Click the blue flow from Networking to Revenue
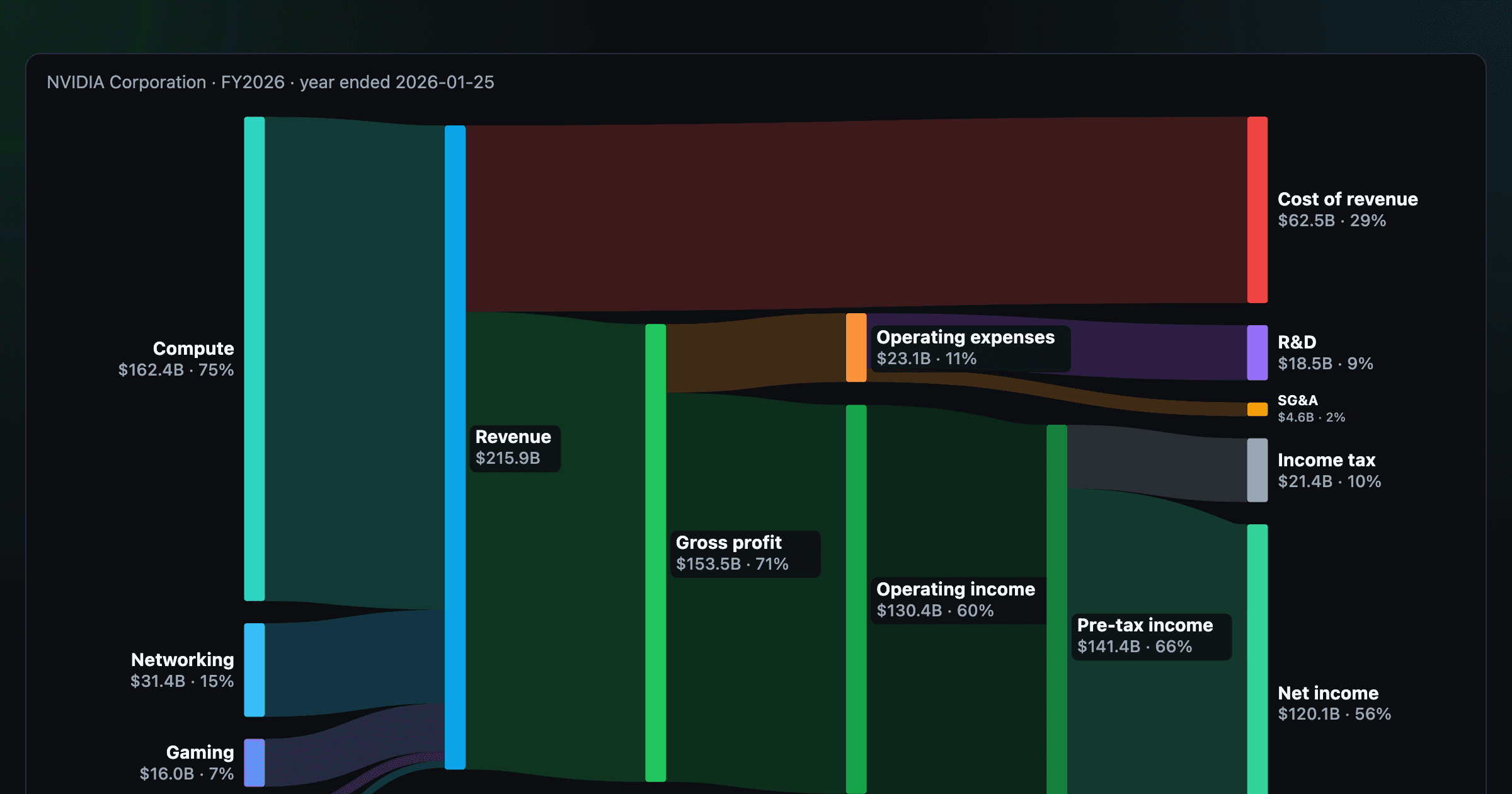This screenshot has height=794, width=1512. pyautogui.click(x=355, y=663)
